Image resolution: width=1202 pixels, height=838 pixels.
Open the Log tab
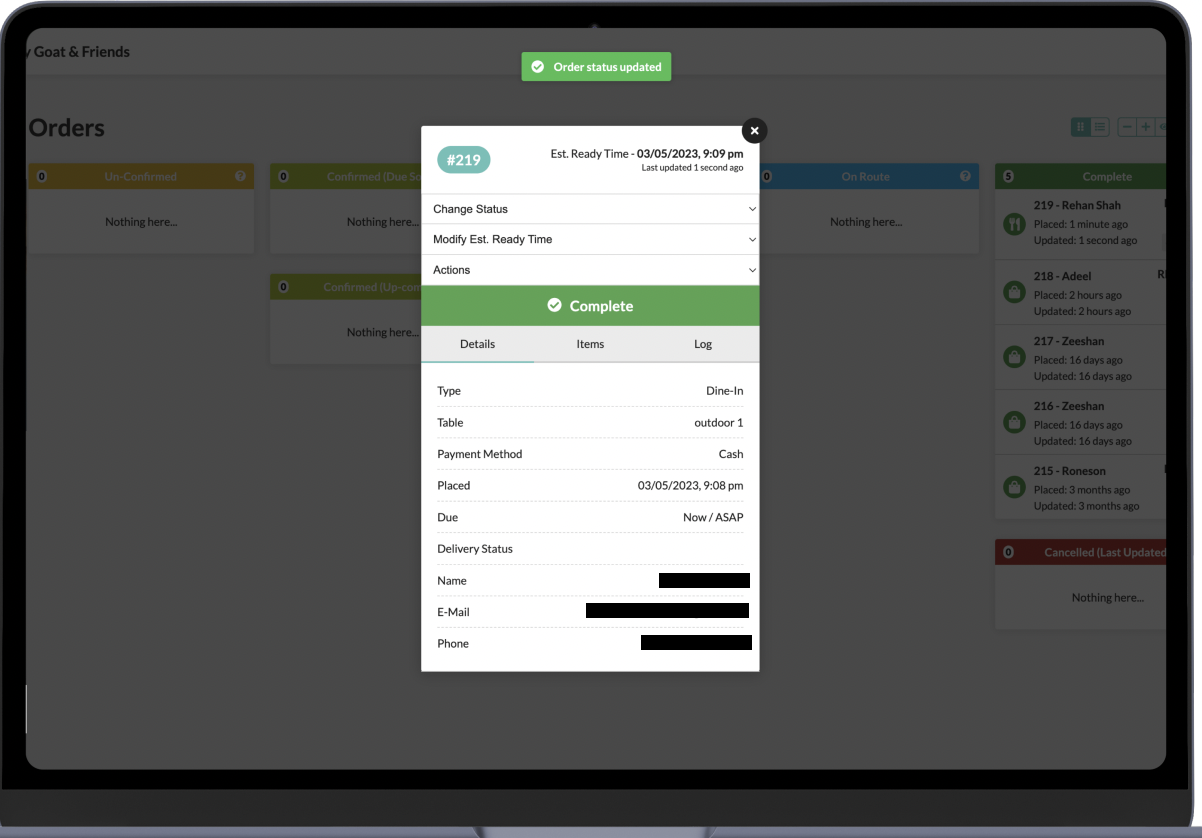click(703, 344)
